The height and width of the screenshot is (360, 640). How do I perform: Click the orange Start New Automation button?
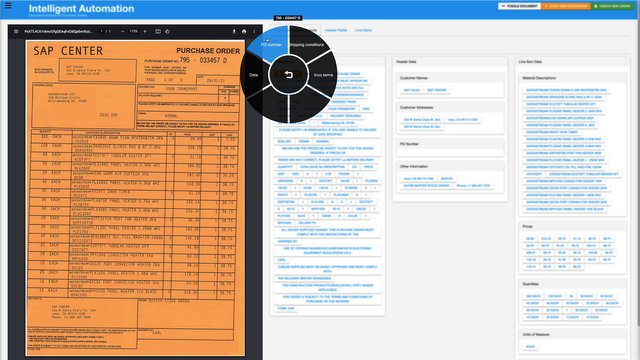(566, 6)
